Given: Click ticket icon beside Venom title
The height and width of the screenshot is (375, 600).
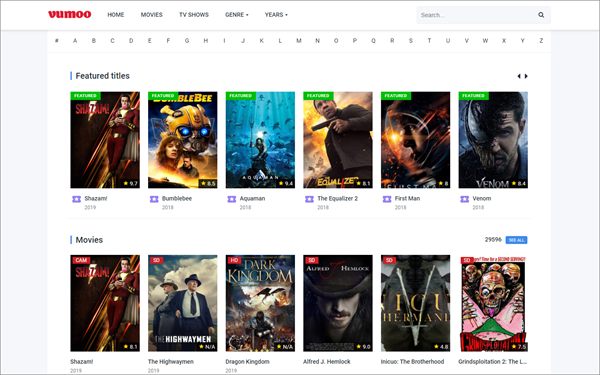Looking at the screenshot, I should [465, 199].
